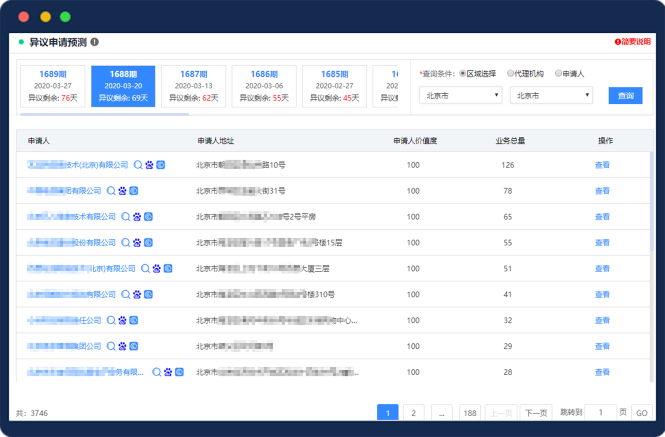
Task: Click the horizontal scrollbar under the period tabs
Action: 104,114
